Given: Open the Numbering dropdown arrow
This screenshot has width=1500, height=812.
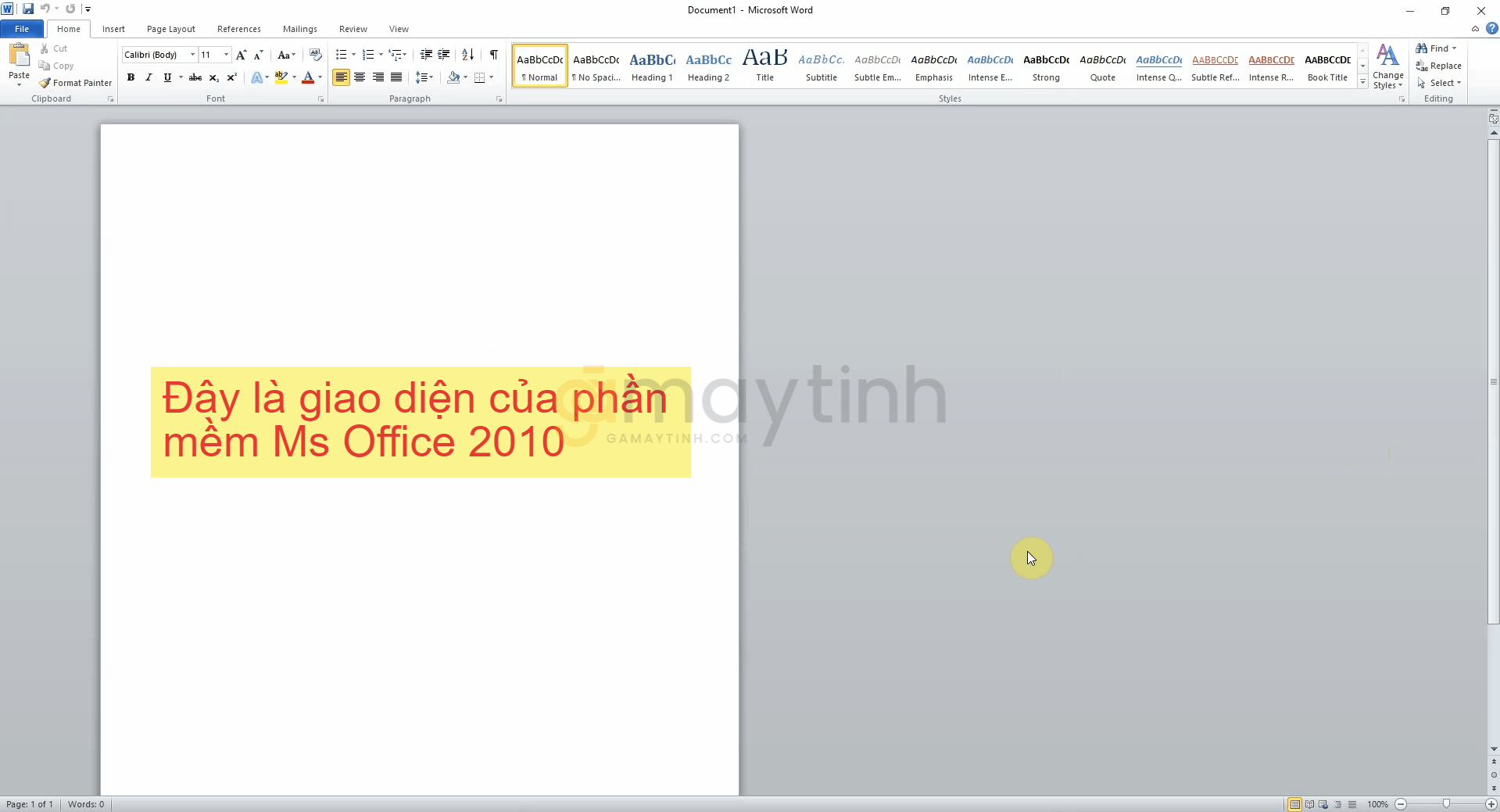Looking at the screenshot, I should [381, 55].
